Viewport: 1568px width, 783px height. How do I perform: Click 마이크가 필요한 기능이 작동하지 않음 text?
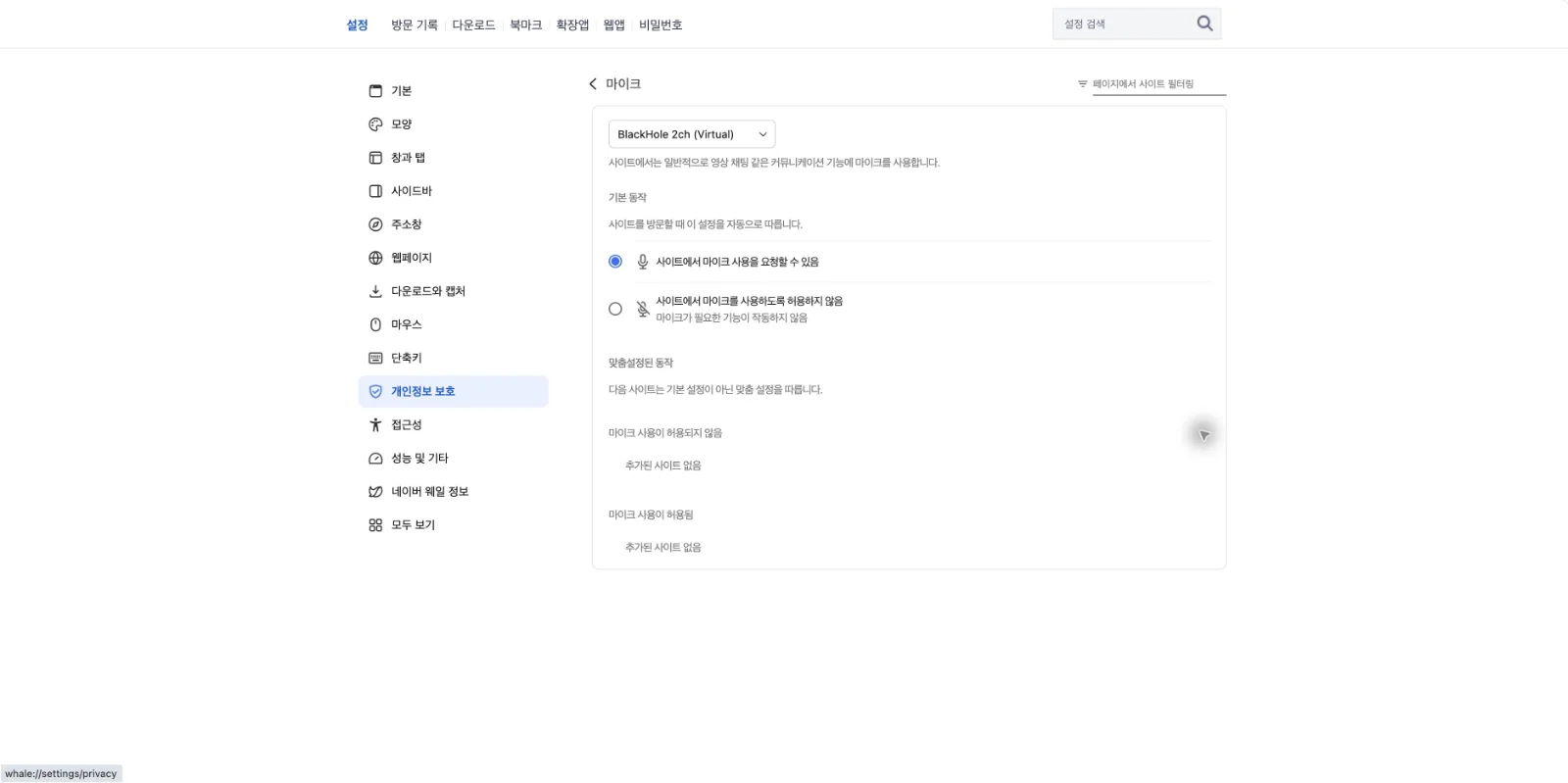(732, 318)
